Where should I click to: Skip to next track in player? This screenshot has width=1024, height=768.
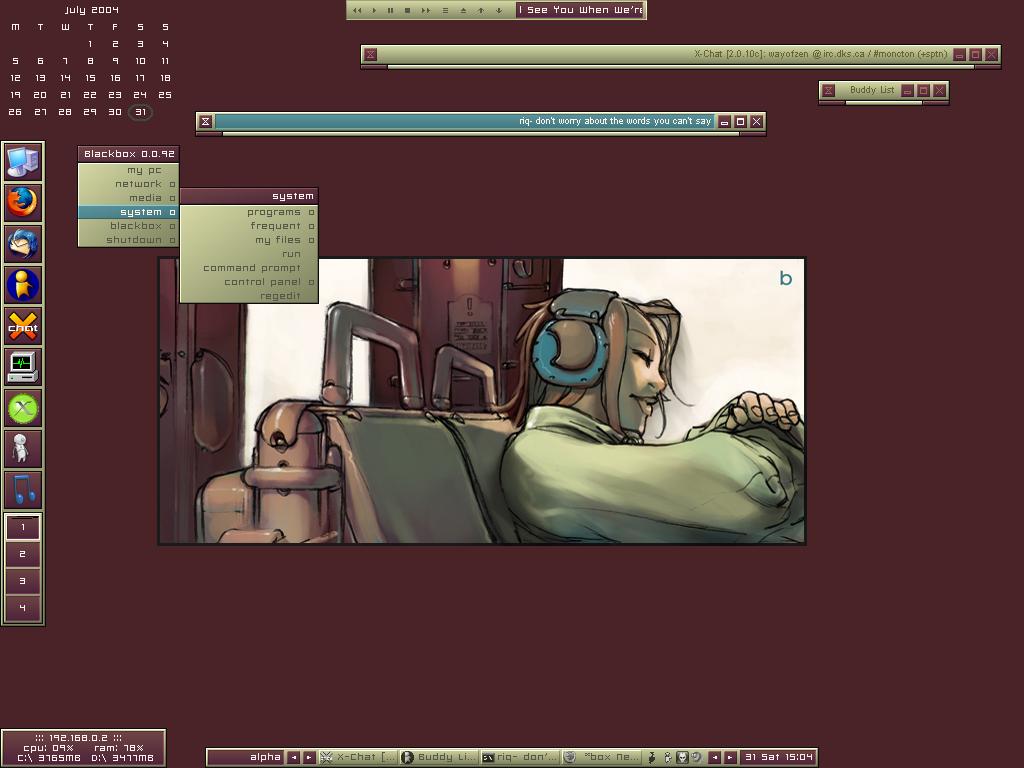click(426, 10)
